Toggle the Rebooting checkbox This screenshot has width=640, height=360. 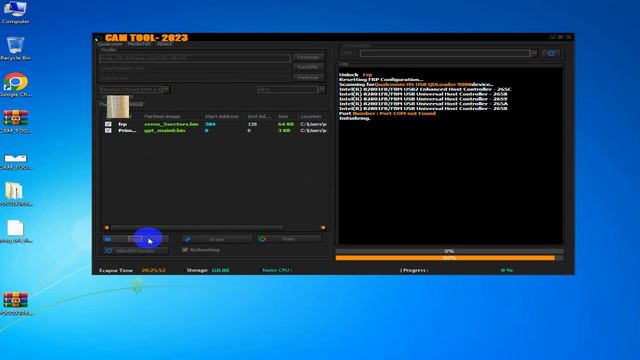click(185, 249)
